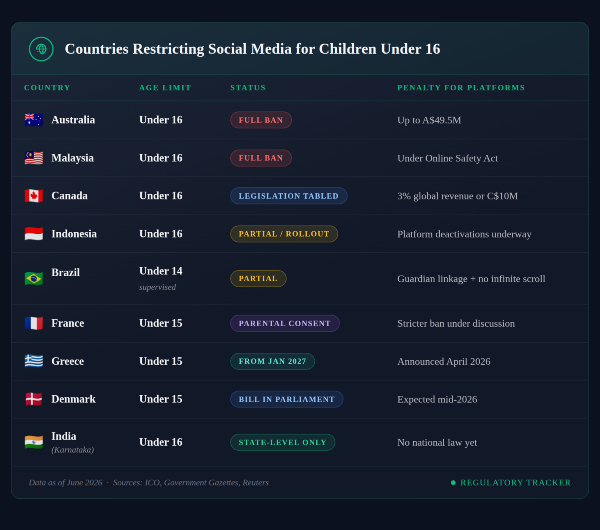
Task: Click the Under 16 age limit for Indonesia
Action: pyautogui.click(x=161, y=233)
